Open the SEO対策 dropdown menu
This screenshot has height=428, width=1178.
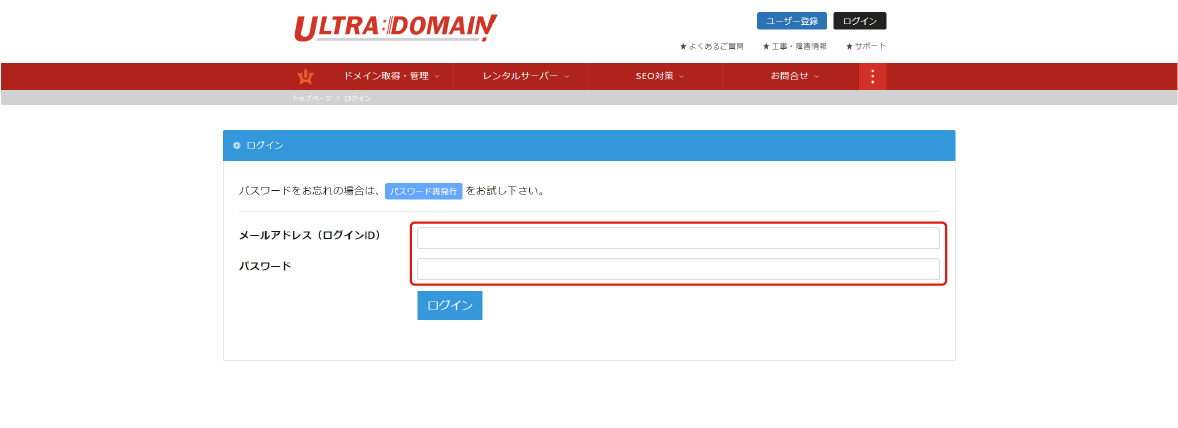tap(659, 76)
